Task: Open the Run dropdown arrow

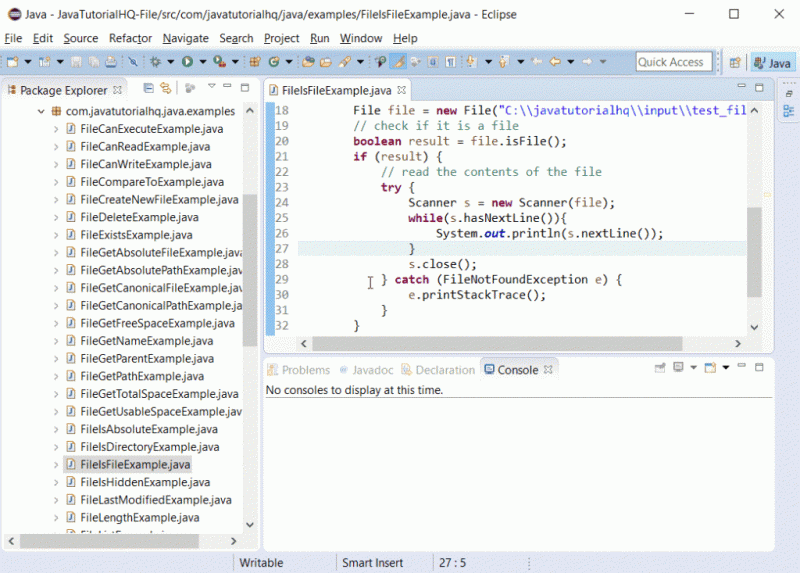Action: (x=203, y=62)
